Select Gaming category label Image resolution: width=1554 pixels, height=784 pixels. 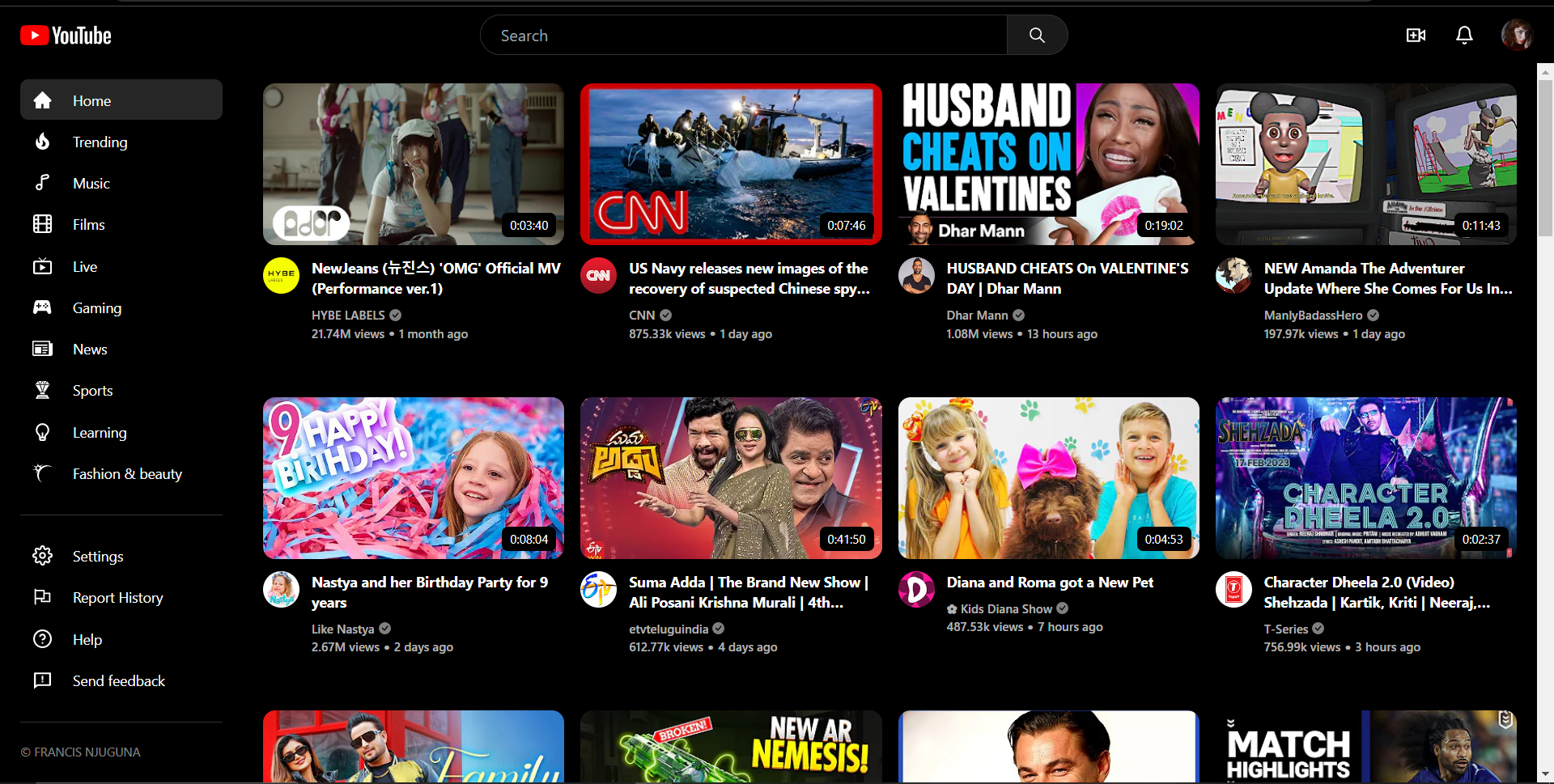pyautogui.click(x=96, y=308)
